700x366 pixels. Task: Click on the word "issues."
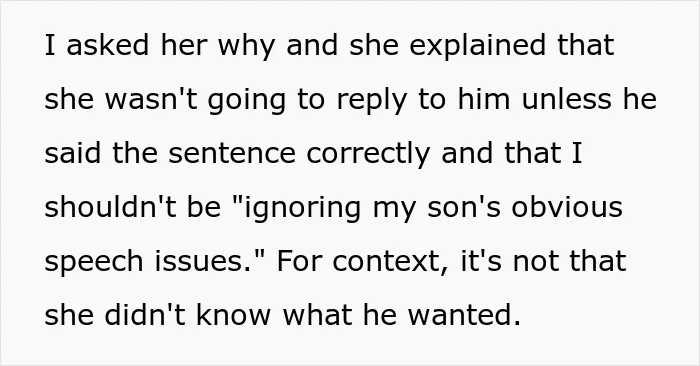point(204,261)
